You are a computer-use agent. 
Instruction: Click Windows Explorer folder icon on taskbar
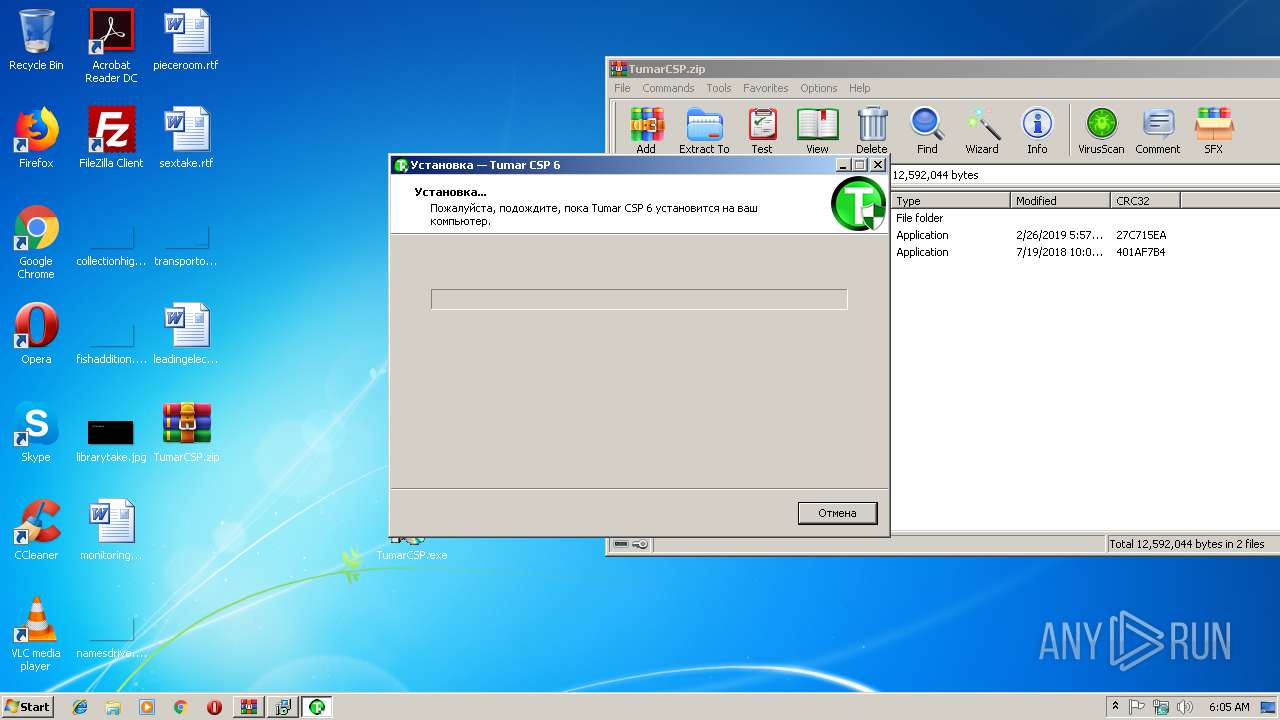point(113,707)
